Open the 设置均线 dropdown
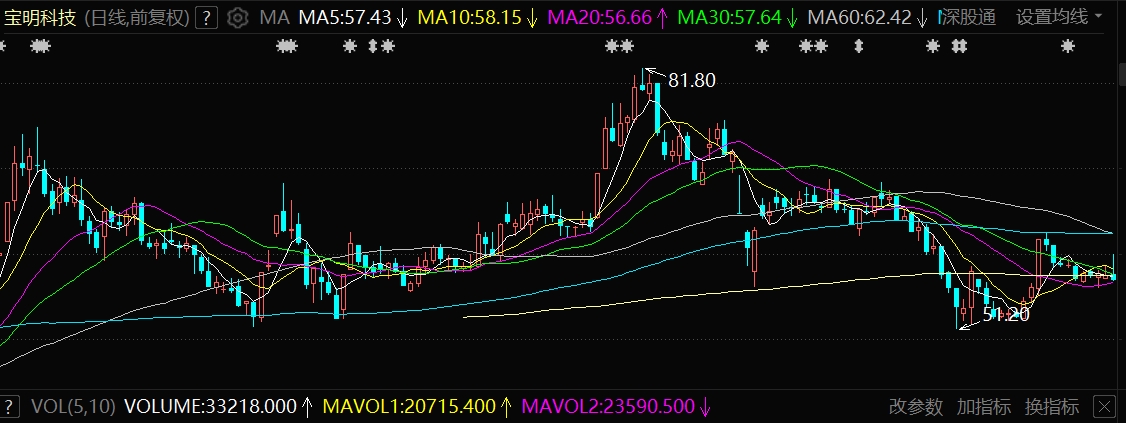This screenshot has width=1126, height=423. pos(1060,17)
